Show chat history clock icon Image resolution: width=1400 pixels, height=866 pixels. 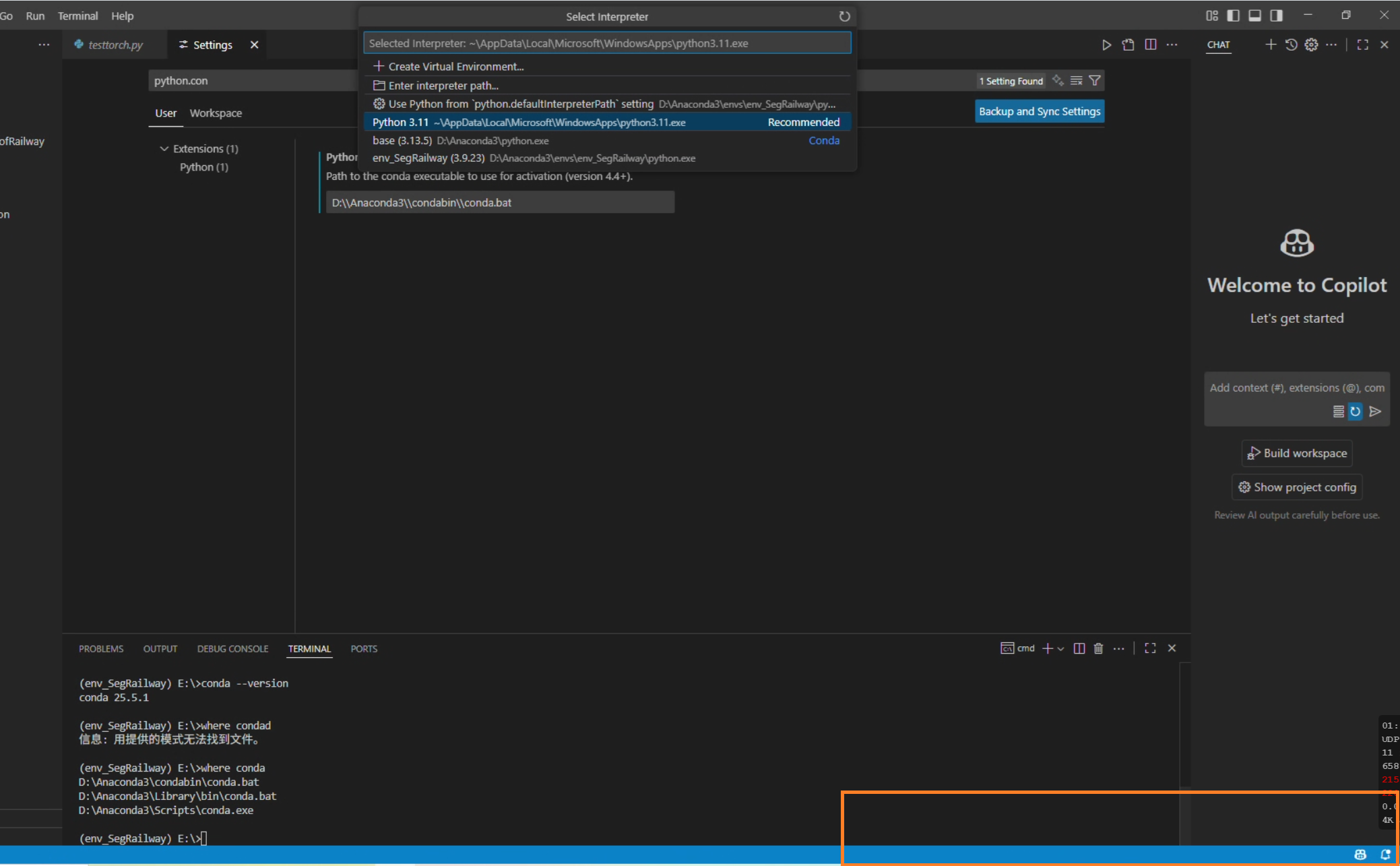coord(1291,44)
